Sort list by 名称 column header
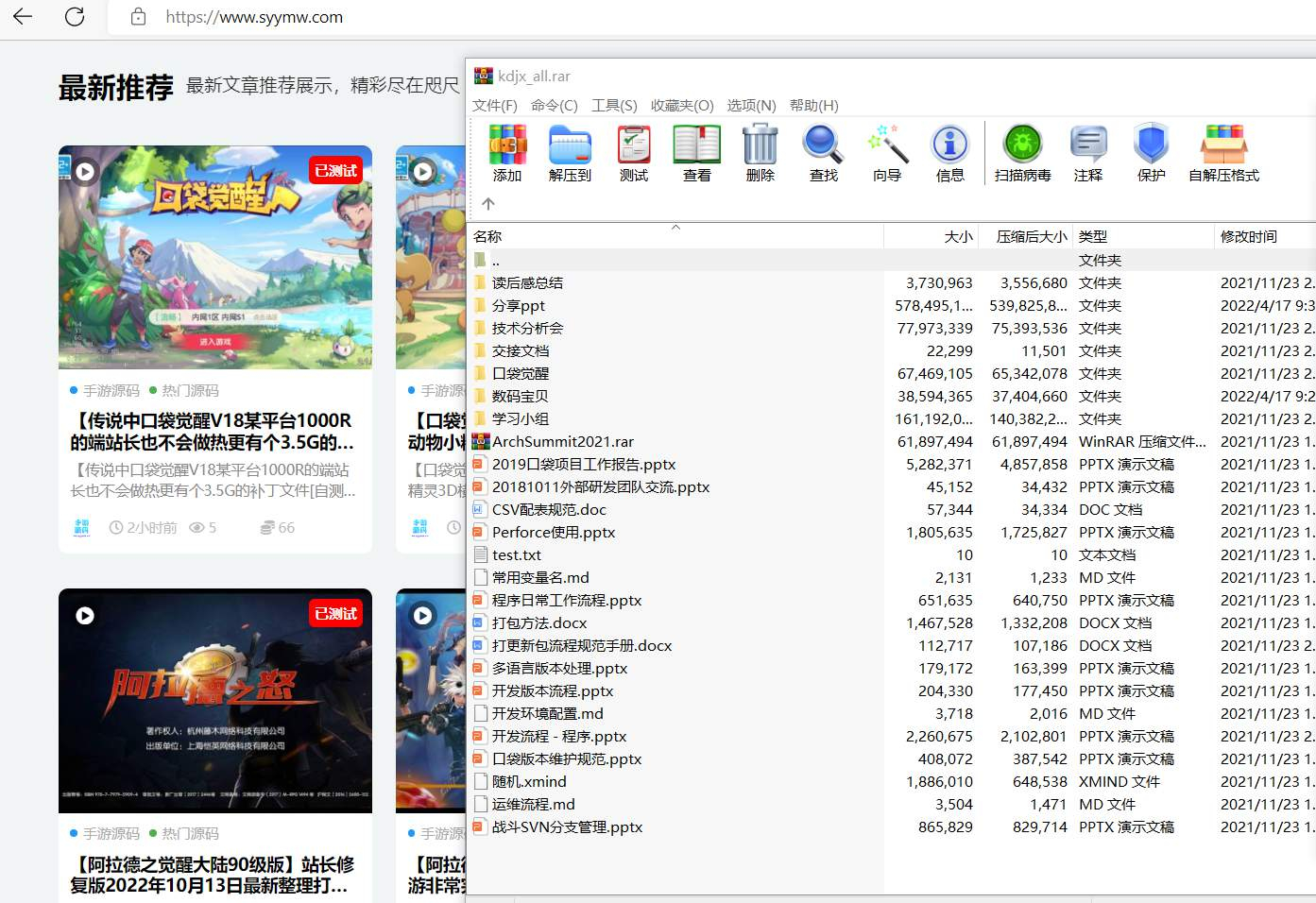The image size is (1316, 903). click(675, 236)
